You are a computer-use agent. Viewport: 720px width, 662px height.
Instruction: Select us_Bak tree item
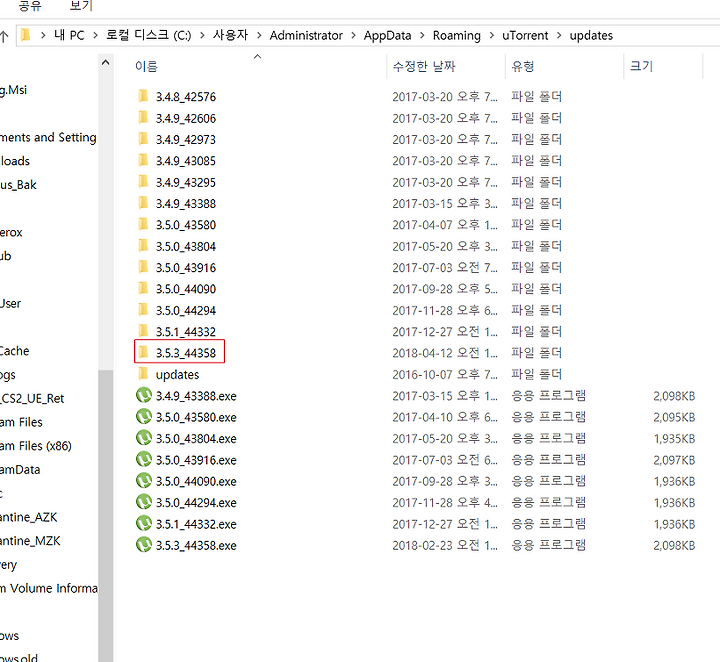[18, 185]
